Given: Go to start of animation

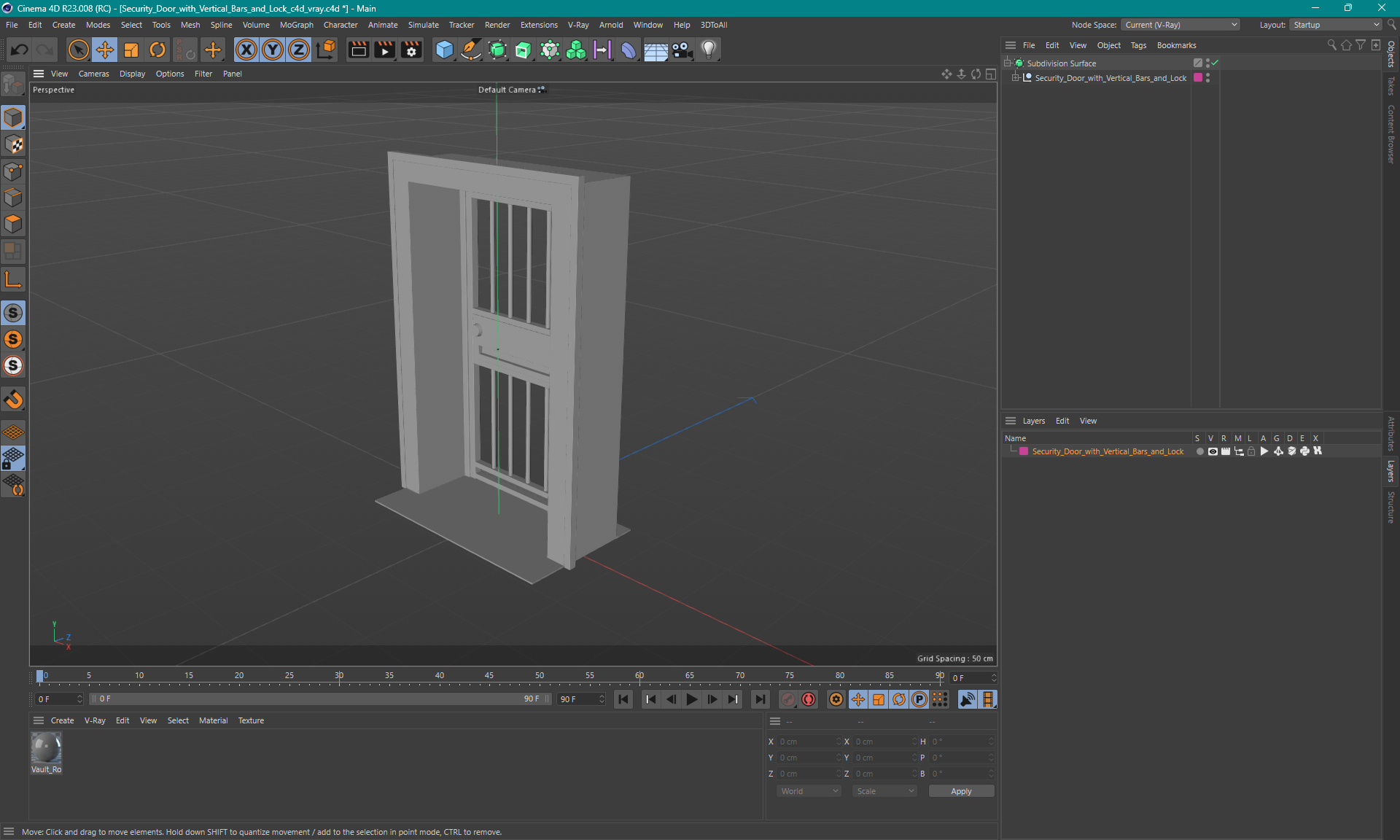Looking at the screenshot, I should point(623,699).
